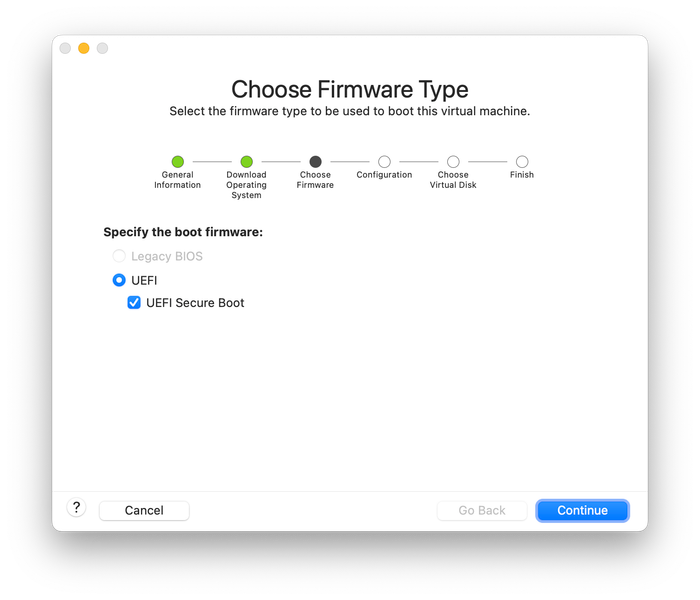Screen dimensions: 700x600
Task: Select the UEFI radio button
Action: [x=119, y=280]
